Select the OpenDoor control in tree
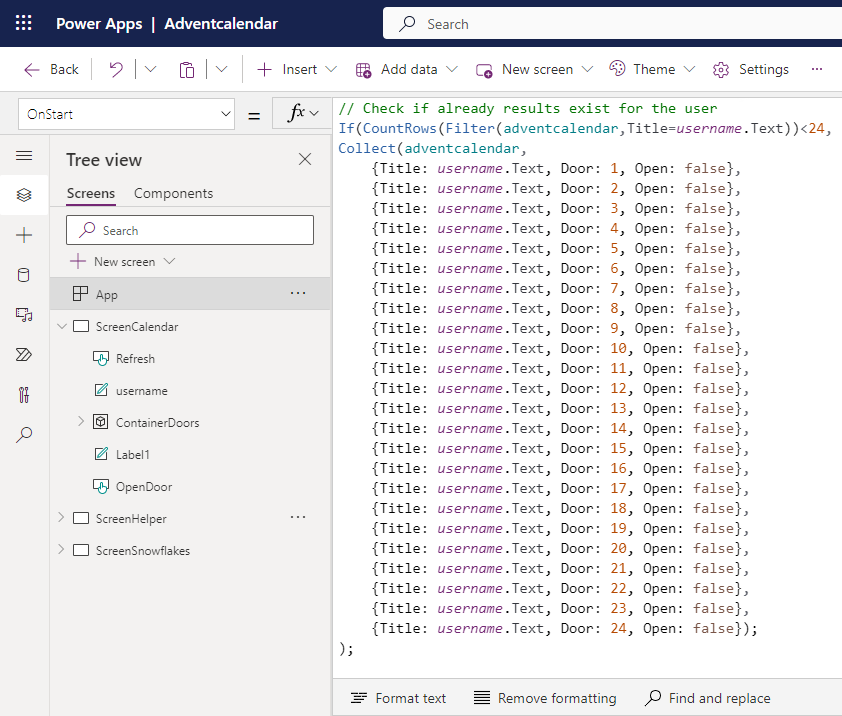 coord(143,487)
